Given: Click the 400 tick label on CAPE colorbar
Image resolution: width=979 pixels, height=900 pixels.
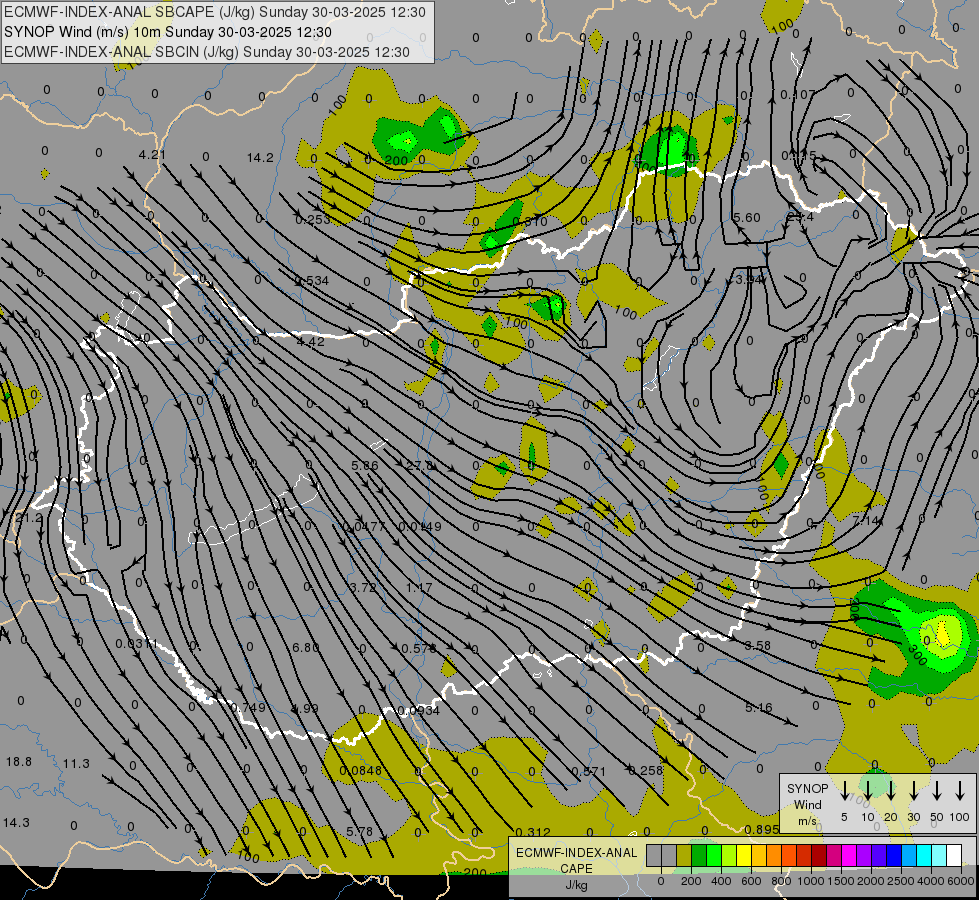Looking at the screenshot, I should [721, 881].
